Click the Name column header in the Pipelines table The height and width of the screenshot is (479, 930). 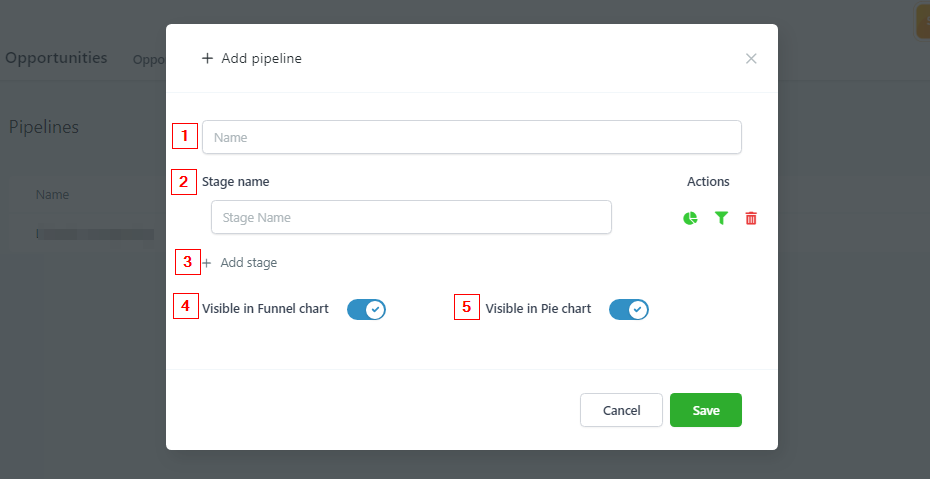tap(52, 194)
